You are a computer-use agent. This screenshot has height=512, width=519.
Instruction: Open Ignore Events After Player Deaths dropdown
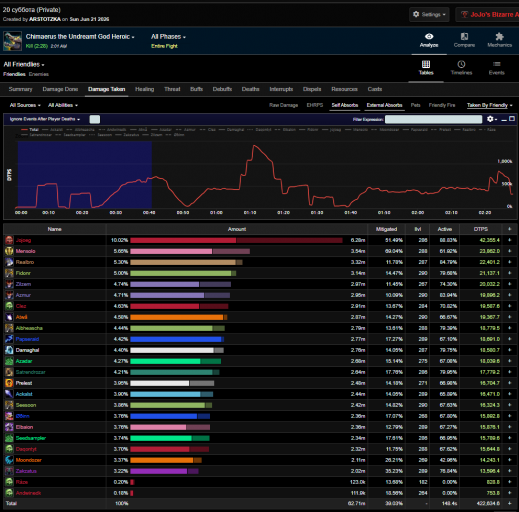click(x=45, y=119)
